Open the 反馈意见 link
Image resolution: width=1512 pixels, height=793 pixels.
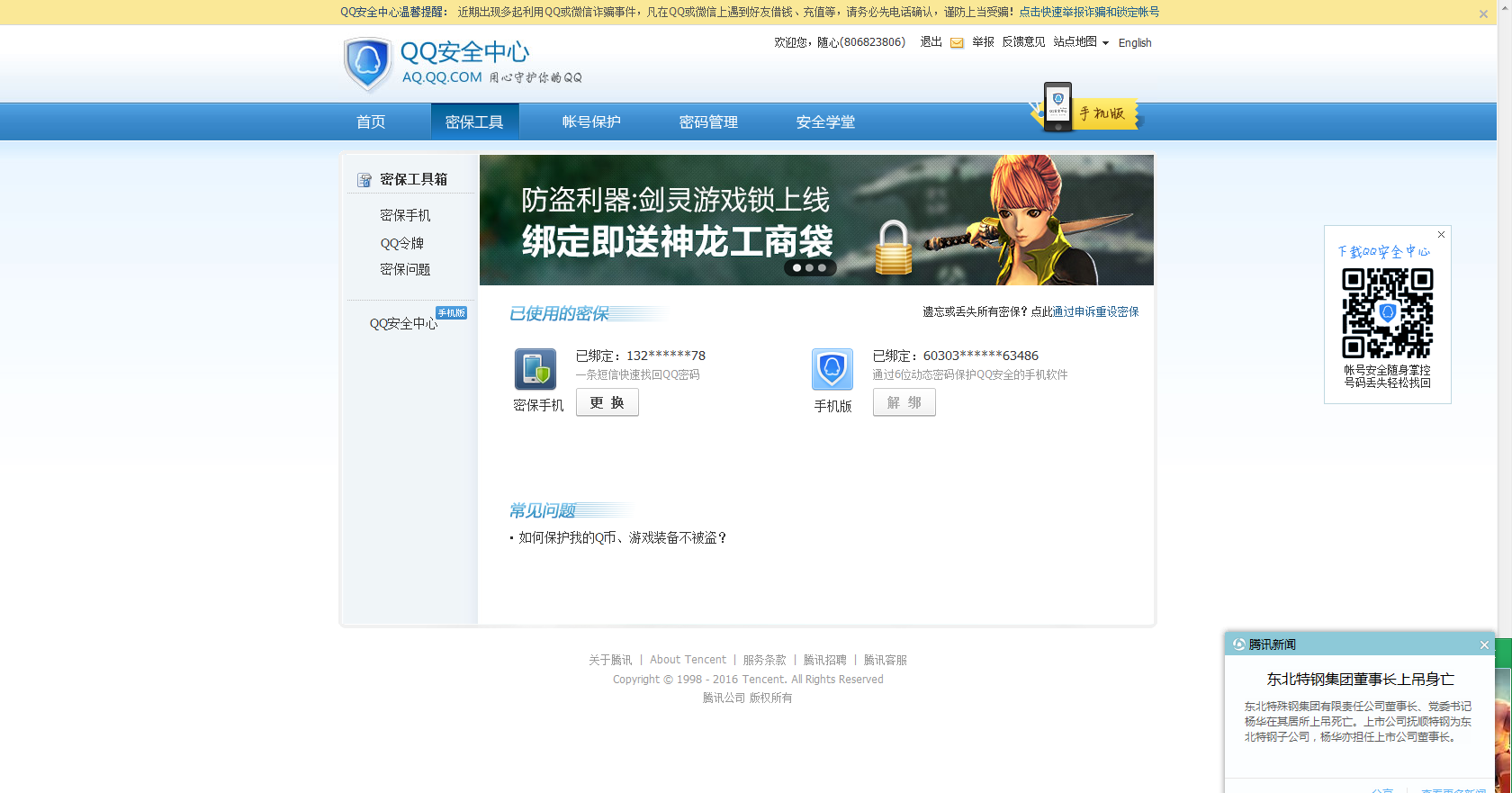[x=1023, y=42]
